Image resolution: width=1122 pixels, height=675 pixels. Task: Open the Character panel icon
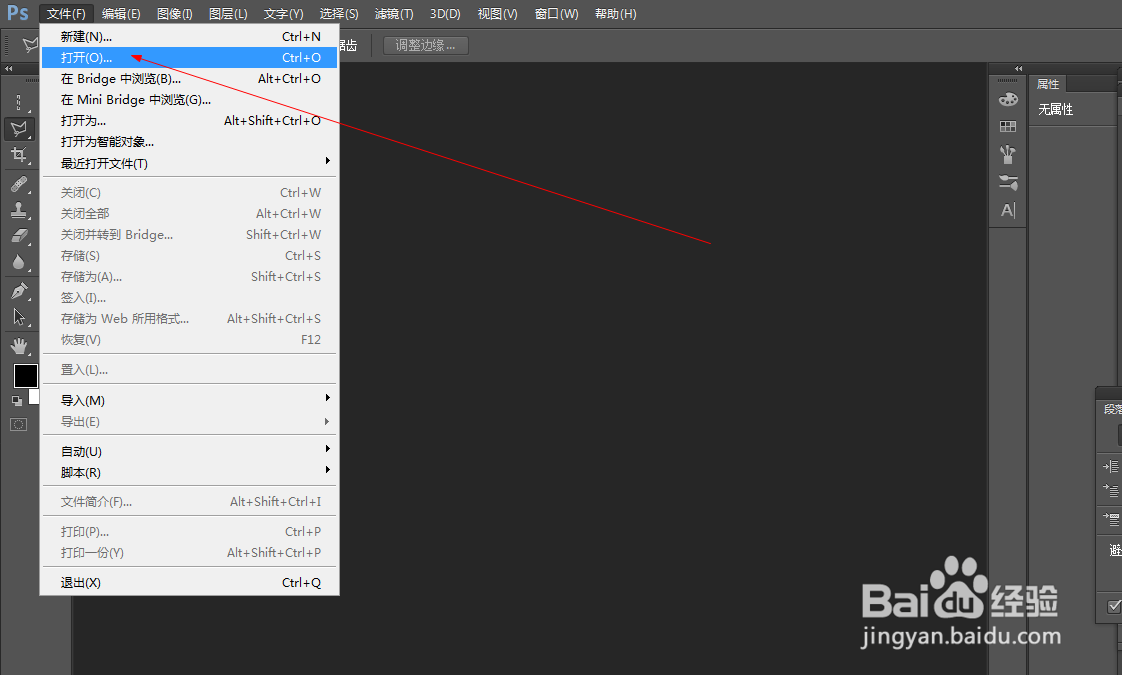pos(1008,210)
